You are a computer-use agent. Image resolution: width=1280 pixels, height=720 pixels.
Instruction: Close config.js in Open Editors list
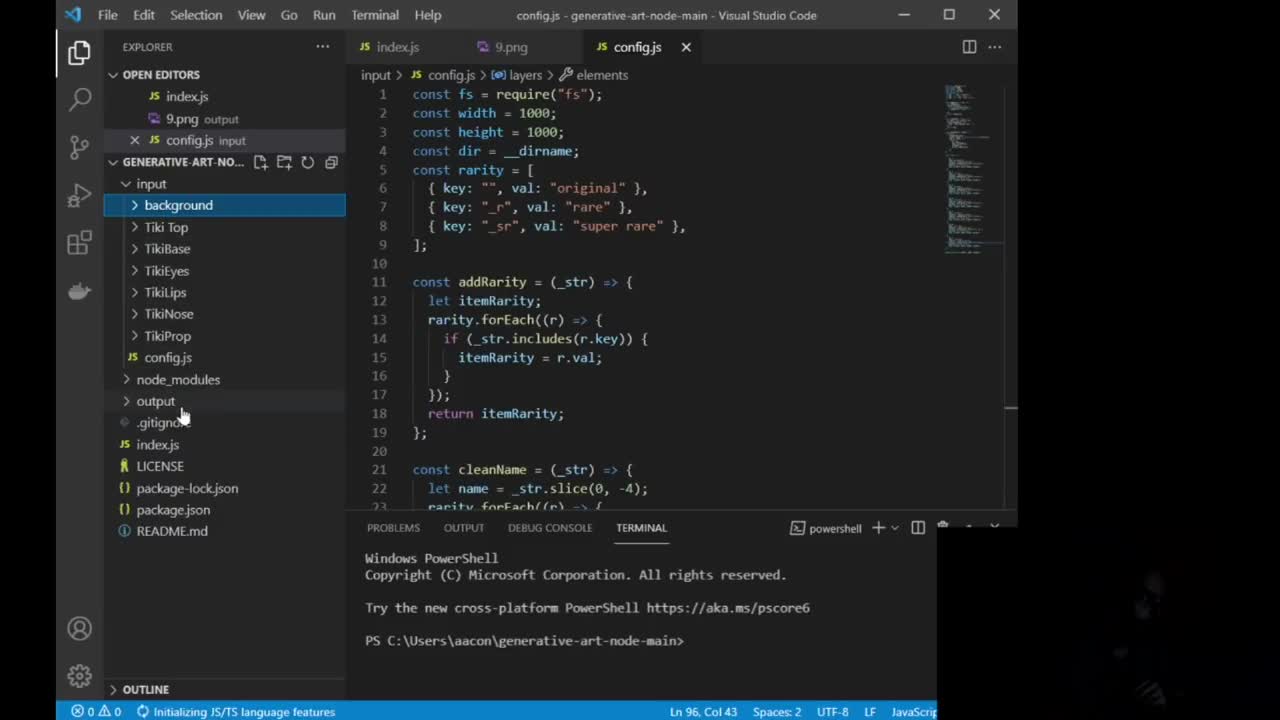[x=135, y=140]
